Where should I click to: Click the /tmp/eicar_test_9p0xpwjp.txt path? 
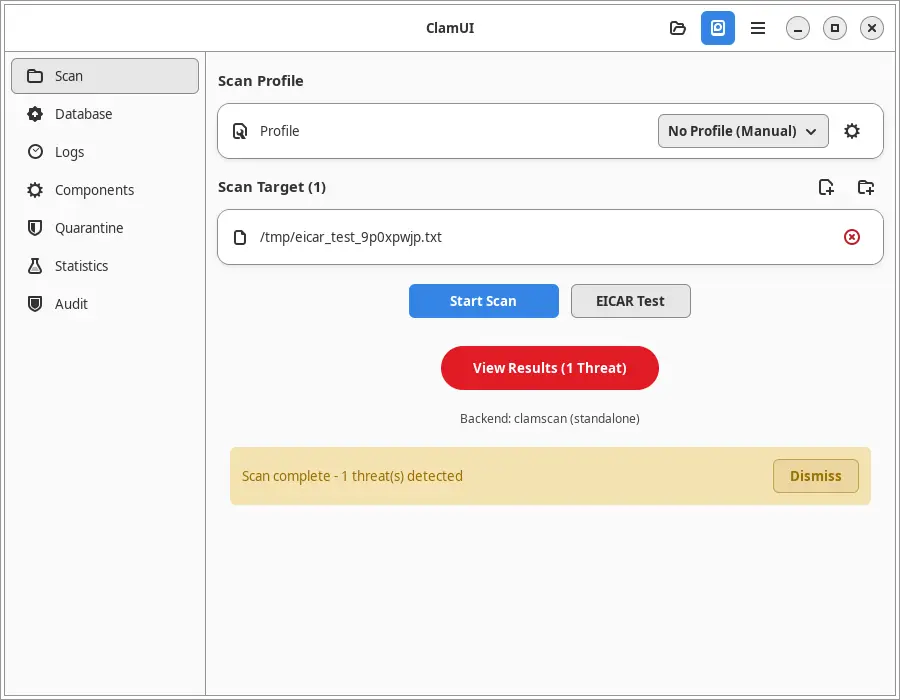point(351,237)
